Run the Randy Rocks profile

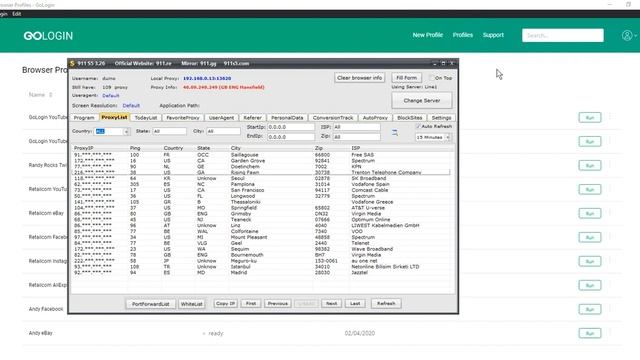(589, 165)
